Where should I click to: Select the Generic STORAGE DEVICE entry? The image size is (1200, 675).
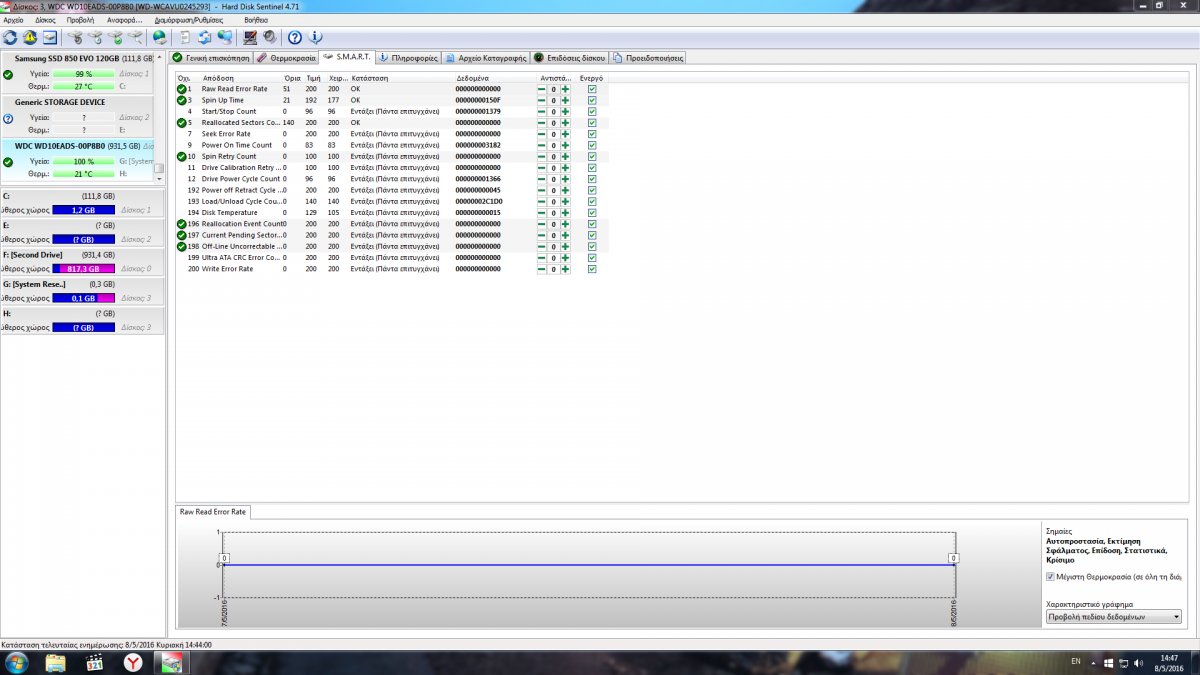[78, 116]
